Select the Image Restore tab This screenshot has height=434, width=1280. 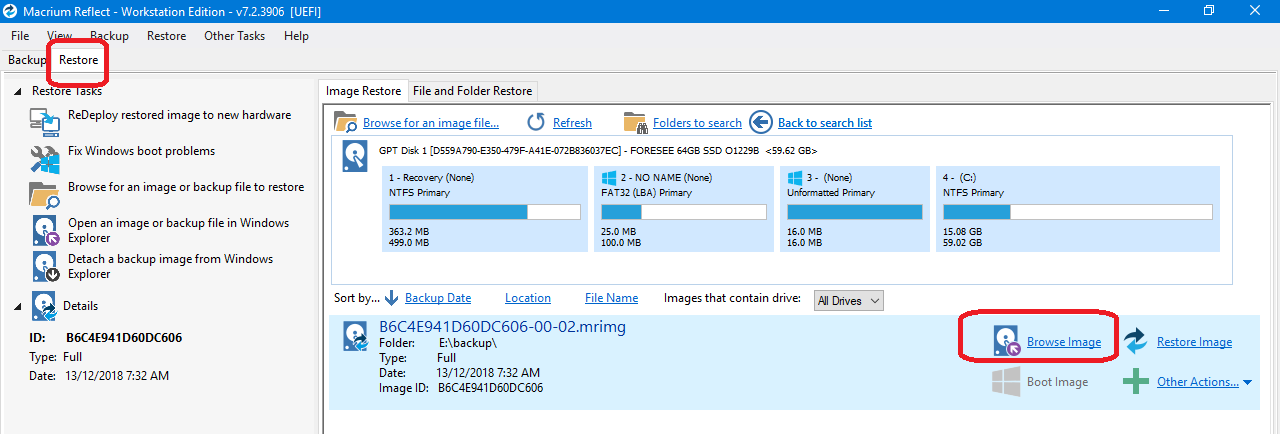coord(363,91)
